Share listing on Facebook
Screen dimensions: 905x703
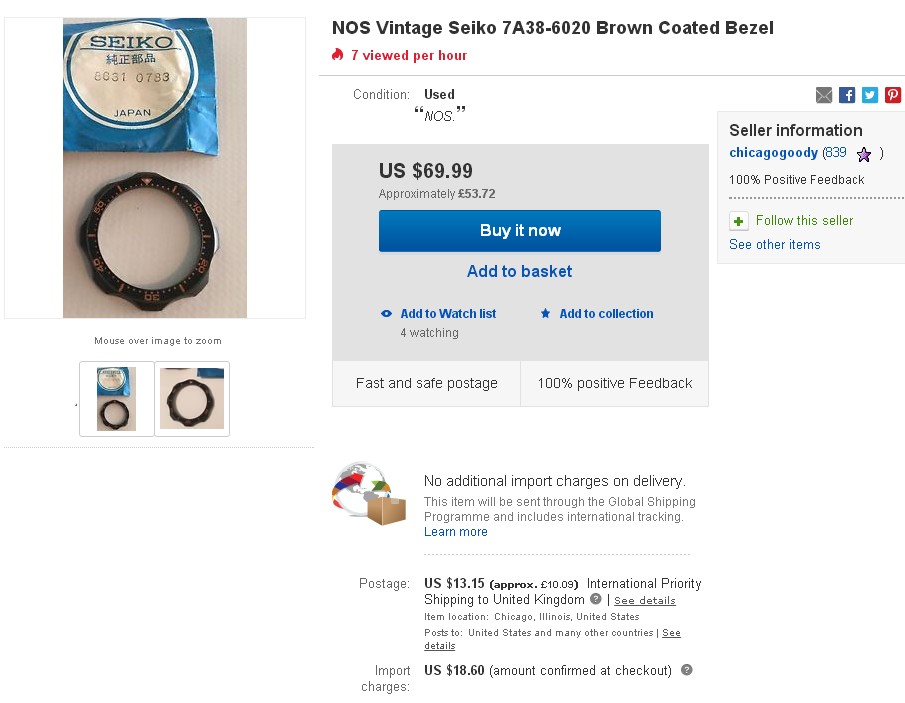847,95
